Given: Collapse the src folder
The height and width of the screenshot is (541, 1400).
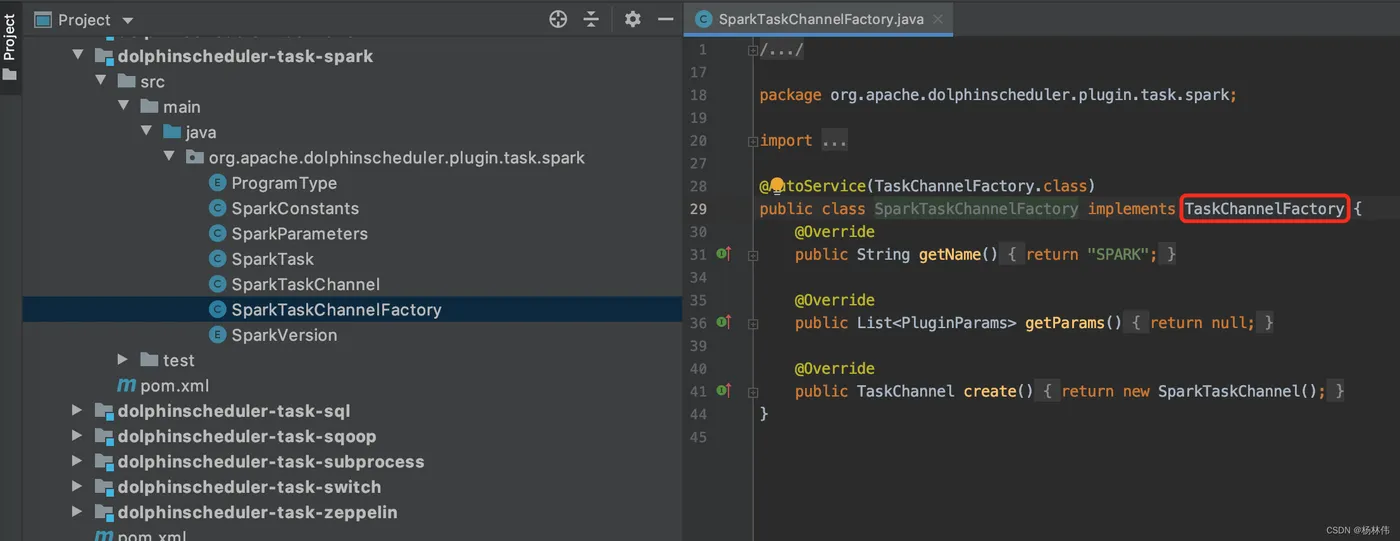Looking at the screenshot, I should 101,81.
